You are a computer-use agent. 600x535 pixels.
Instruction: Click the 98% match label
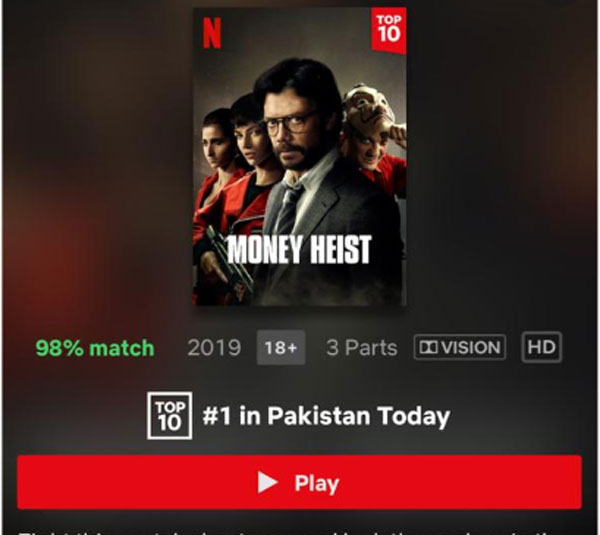tap(95, 348)
